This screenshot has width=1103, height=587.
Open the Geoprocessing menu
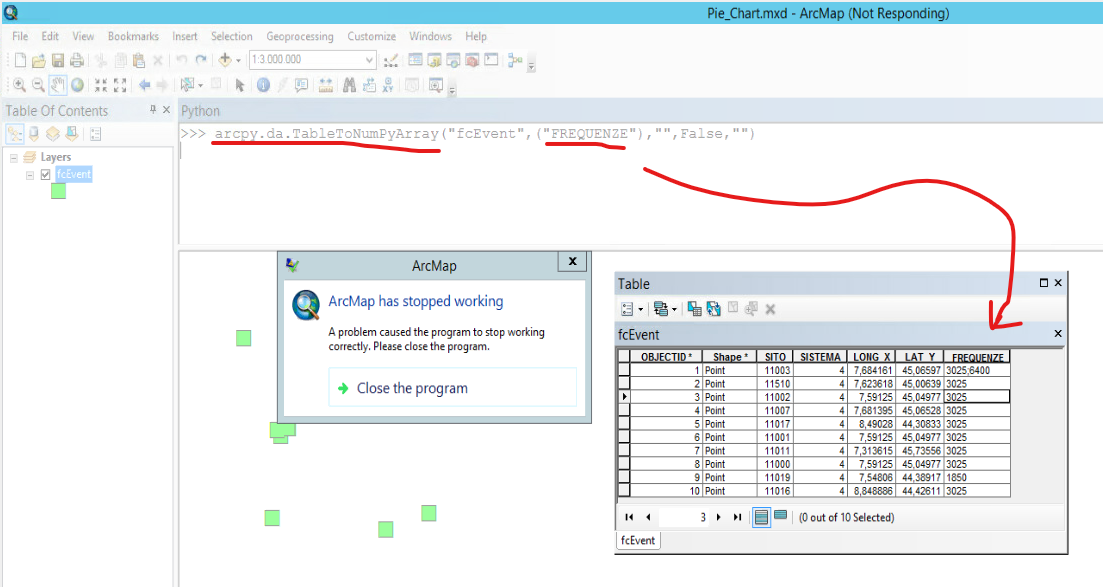(x=300, y=36)
